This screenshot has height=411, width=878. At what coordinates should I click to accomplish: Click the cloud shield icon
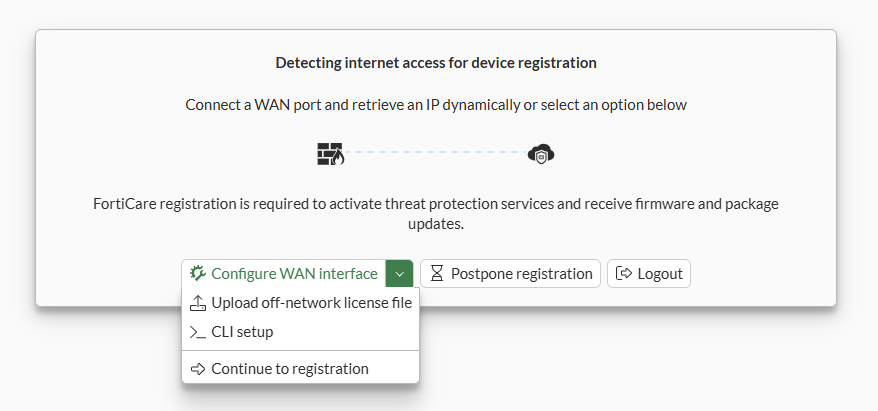click(541, 154)
